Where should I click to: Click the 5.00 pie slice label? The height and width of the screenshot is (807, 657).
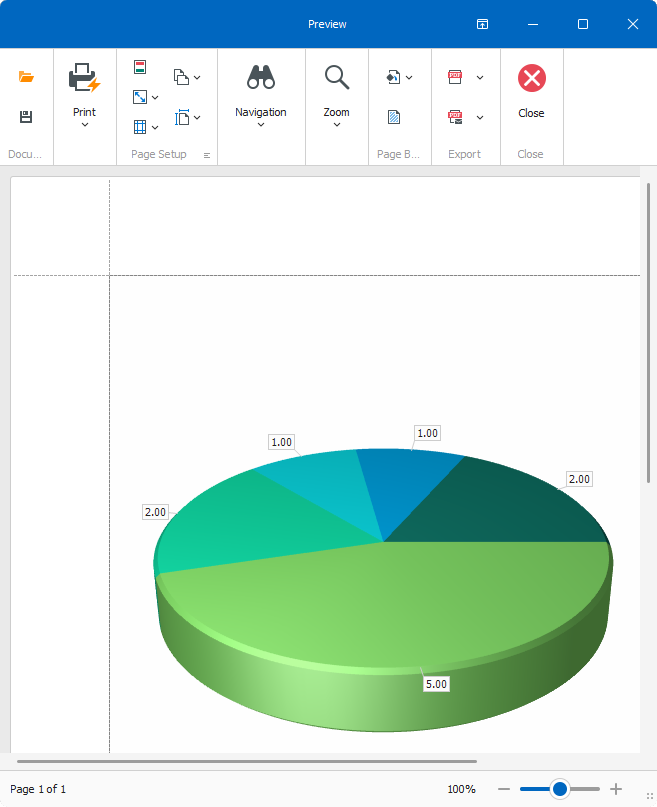coord(436,684)
